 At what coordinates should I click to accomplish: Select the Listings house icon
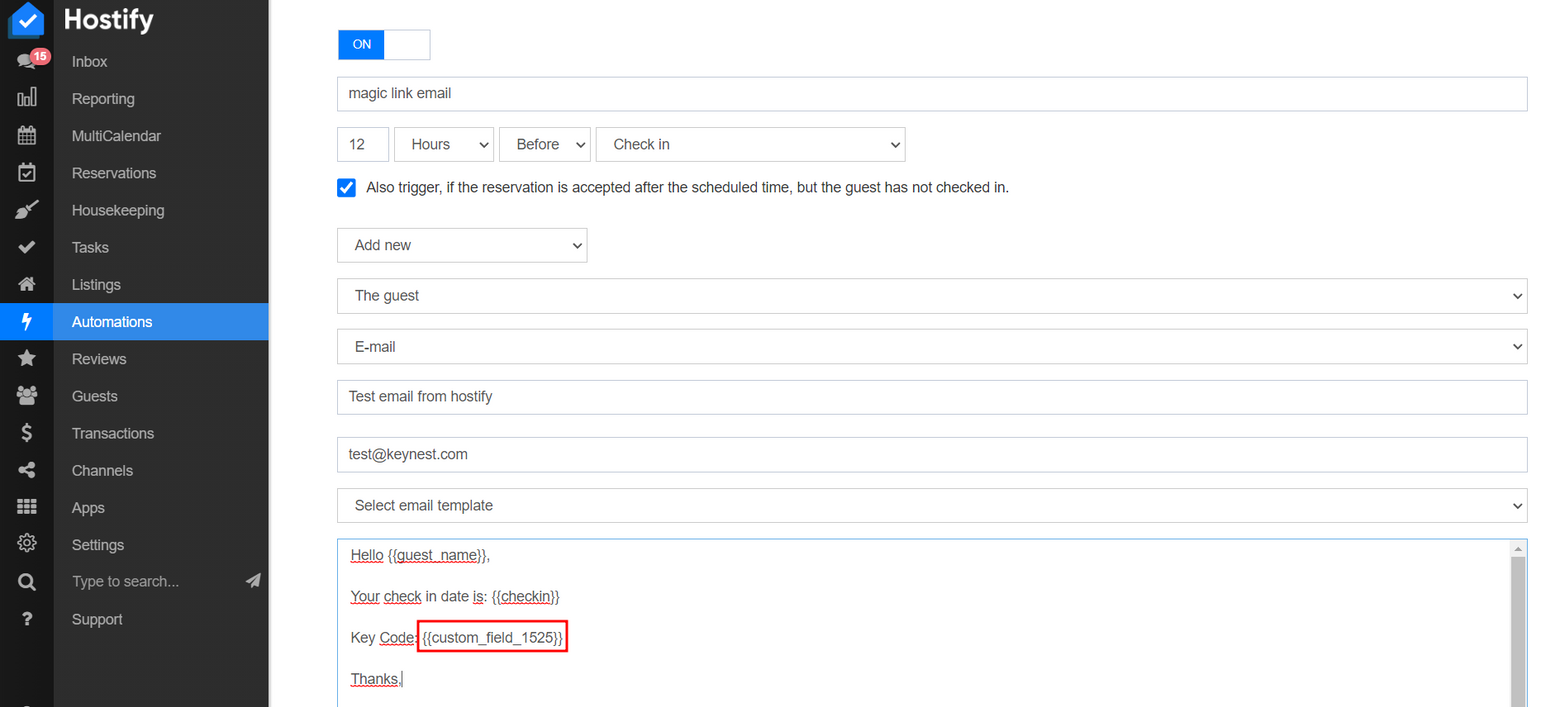click(27, 284)
